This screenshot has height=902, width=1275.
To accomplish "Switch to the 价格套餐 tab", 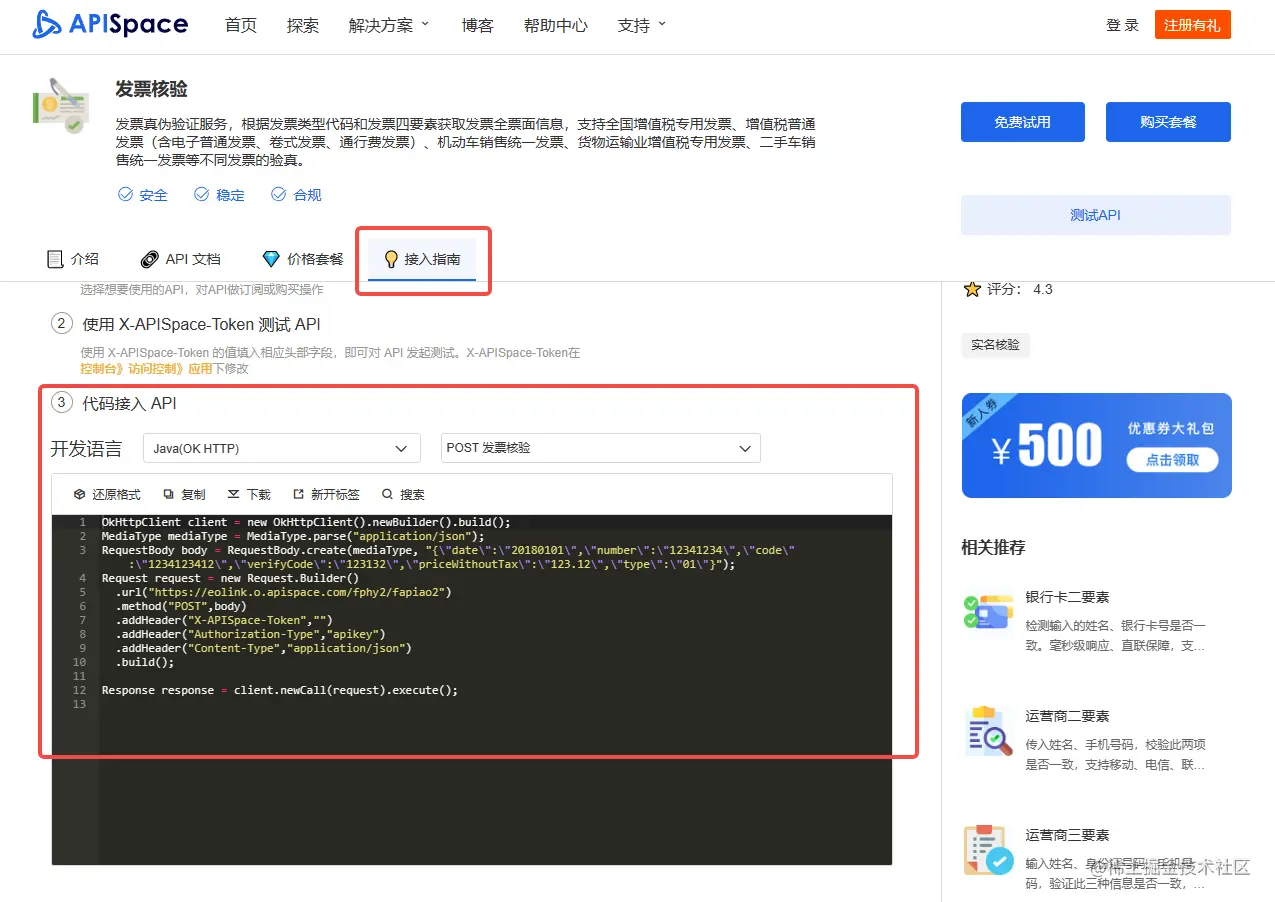I will click(302, 259).
